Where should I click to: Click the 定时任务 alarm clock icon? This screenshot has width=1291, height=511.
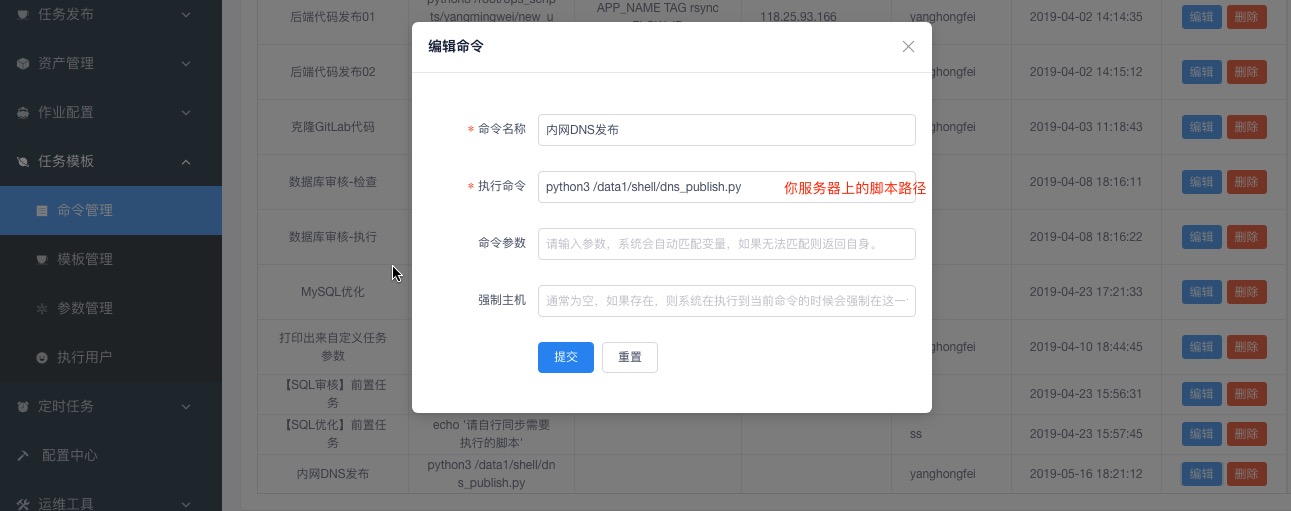23,406
